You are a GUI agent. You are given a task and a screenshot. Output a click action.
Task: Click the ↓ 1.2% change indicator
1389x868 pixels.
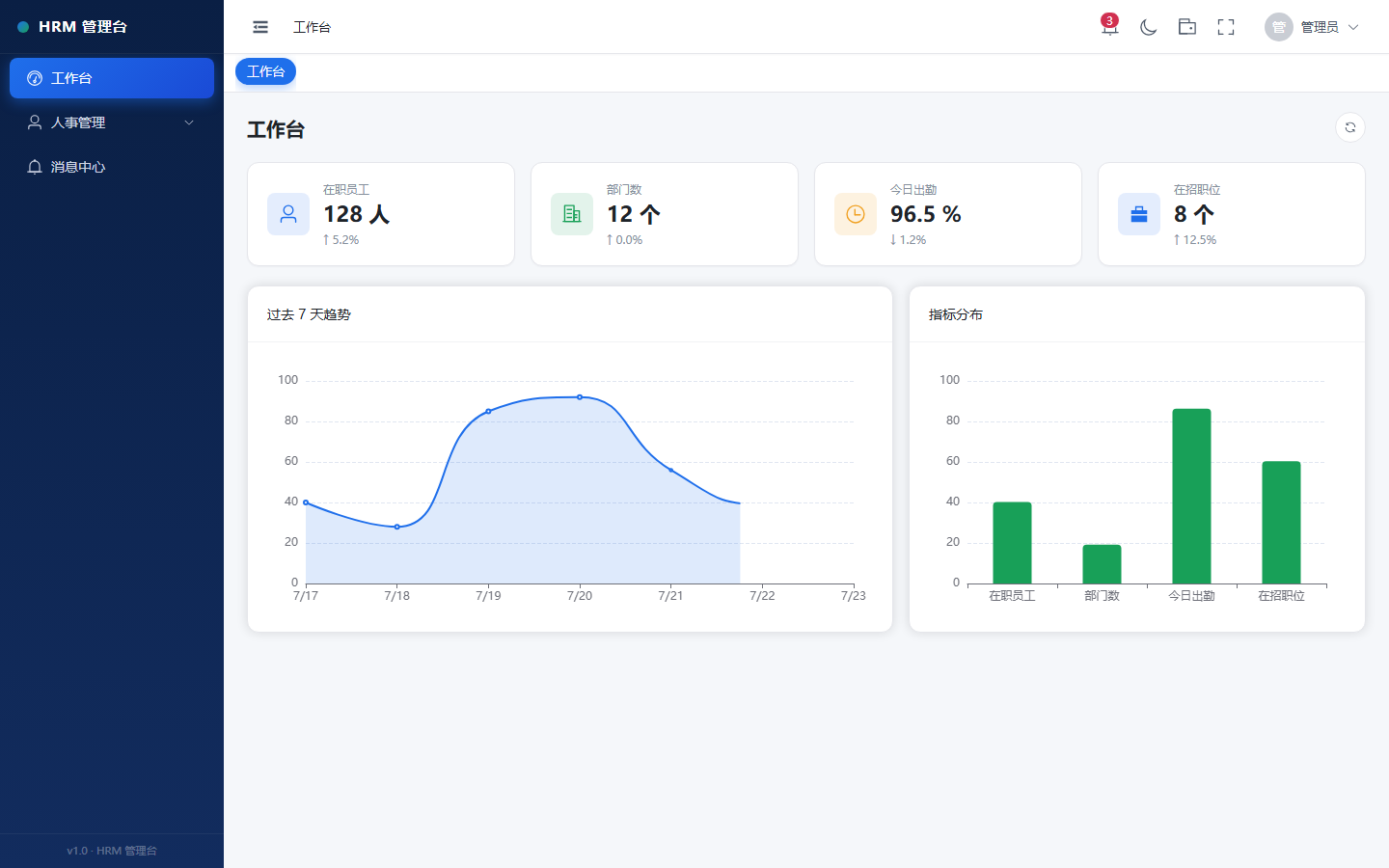pos(909,240)
